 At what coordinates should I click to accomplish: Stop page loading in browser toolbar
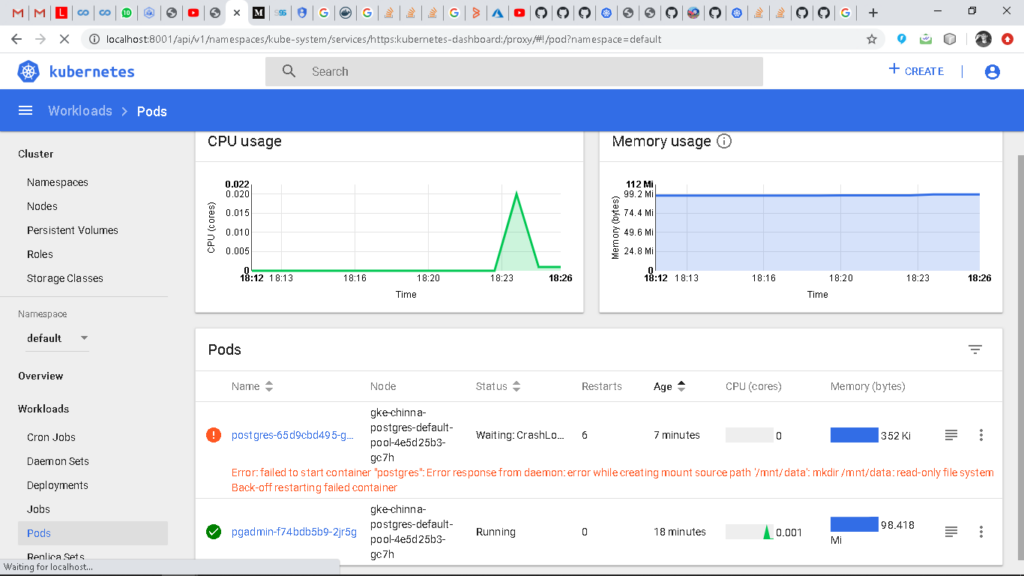[64, 39]
